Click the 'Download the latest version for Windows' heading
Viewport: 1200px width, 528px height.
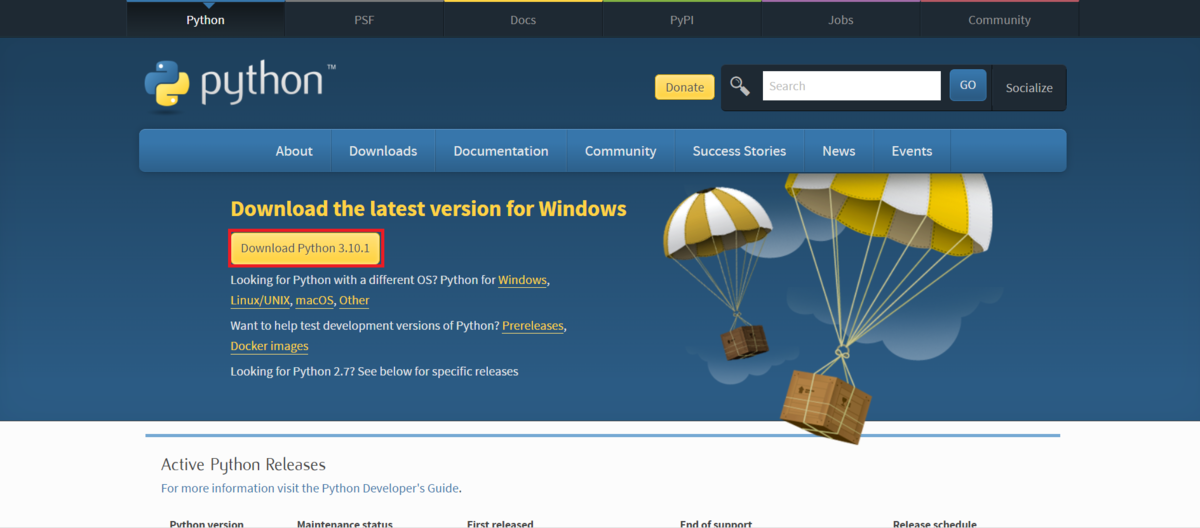(x=428, y=209)
